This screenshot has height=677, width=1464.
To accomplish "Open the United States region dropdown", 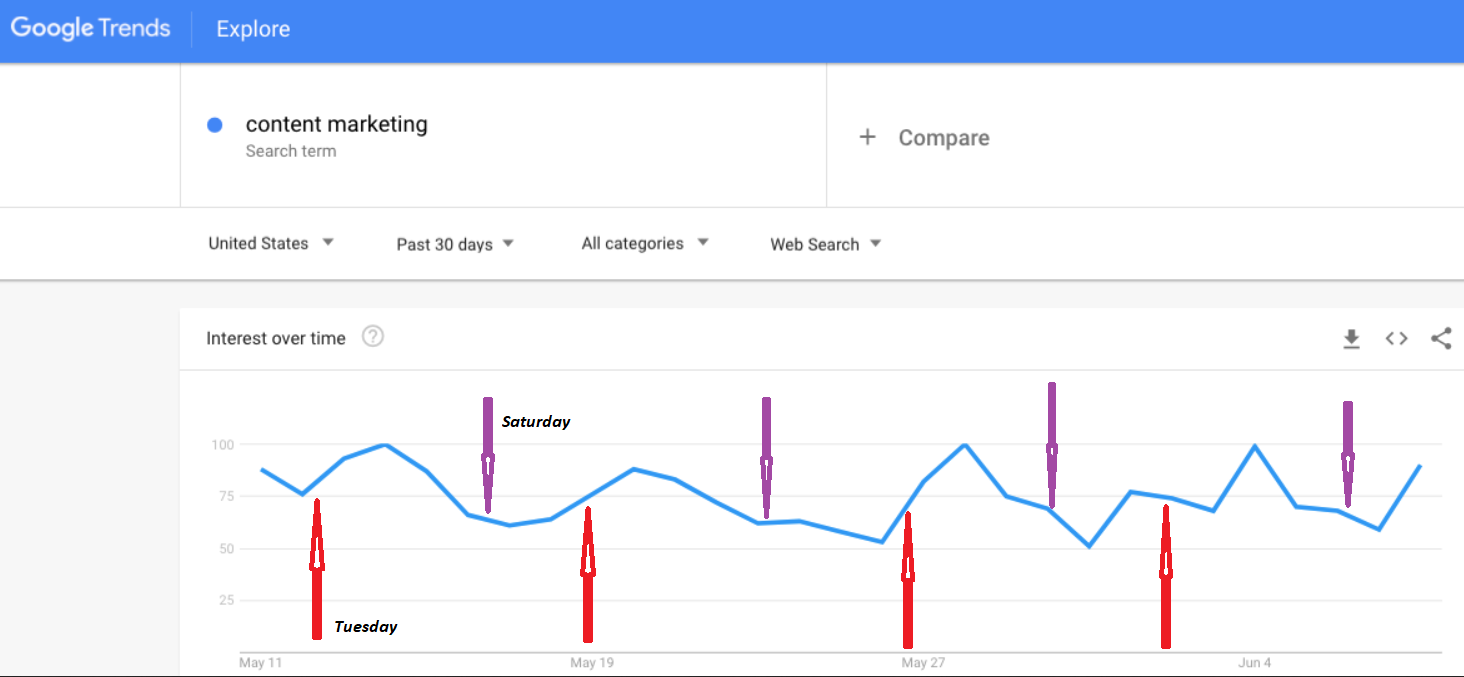I will [270, 243].
